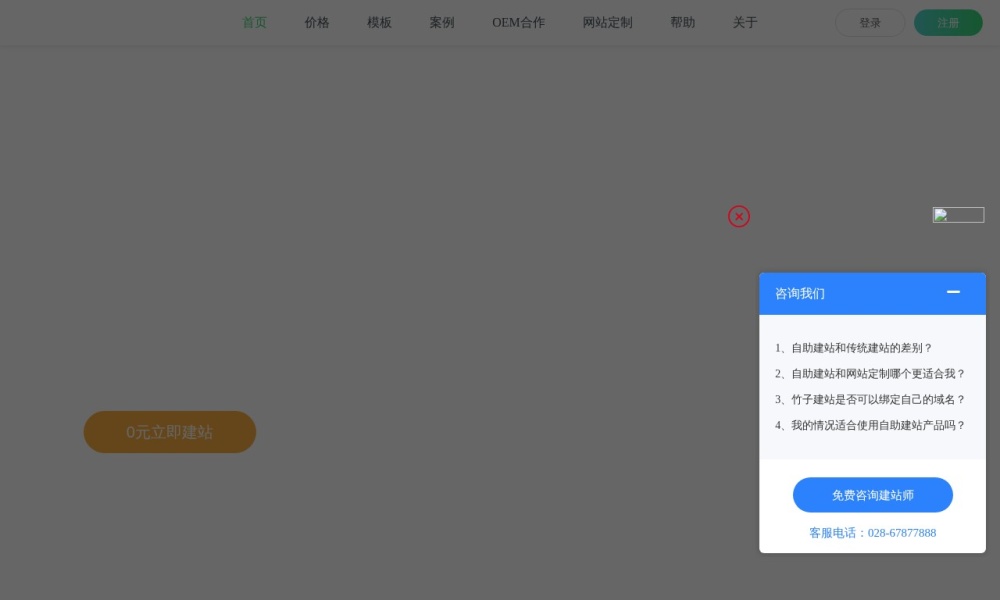Close the popup via the red X icon
This screenshot has width=1000, height=600.
point(739,216)
